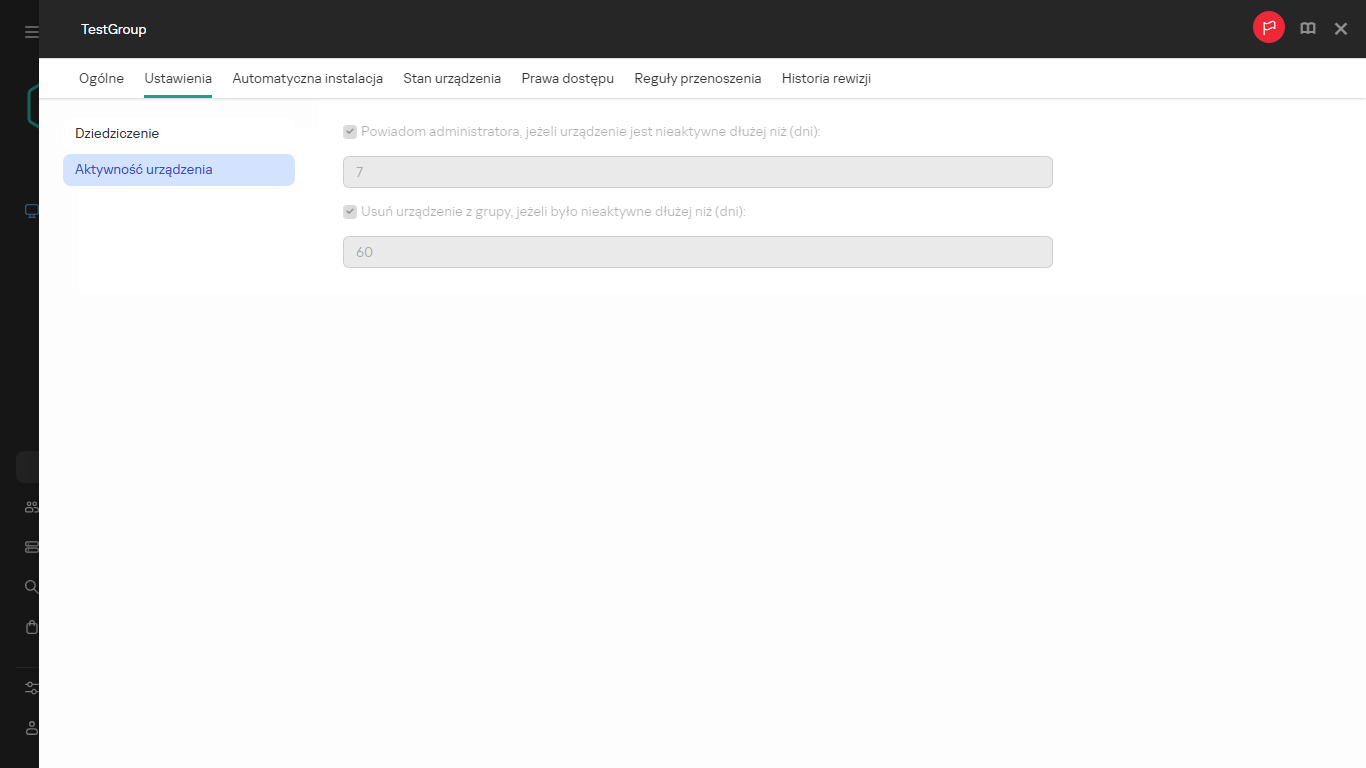Open the Prawa dostępu tab
This screenshot has width=1366, height=768.
point(568,78)
